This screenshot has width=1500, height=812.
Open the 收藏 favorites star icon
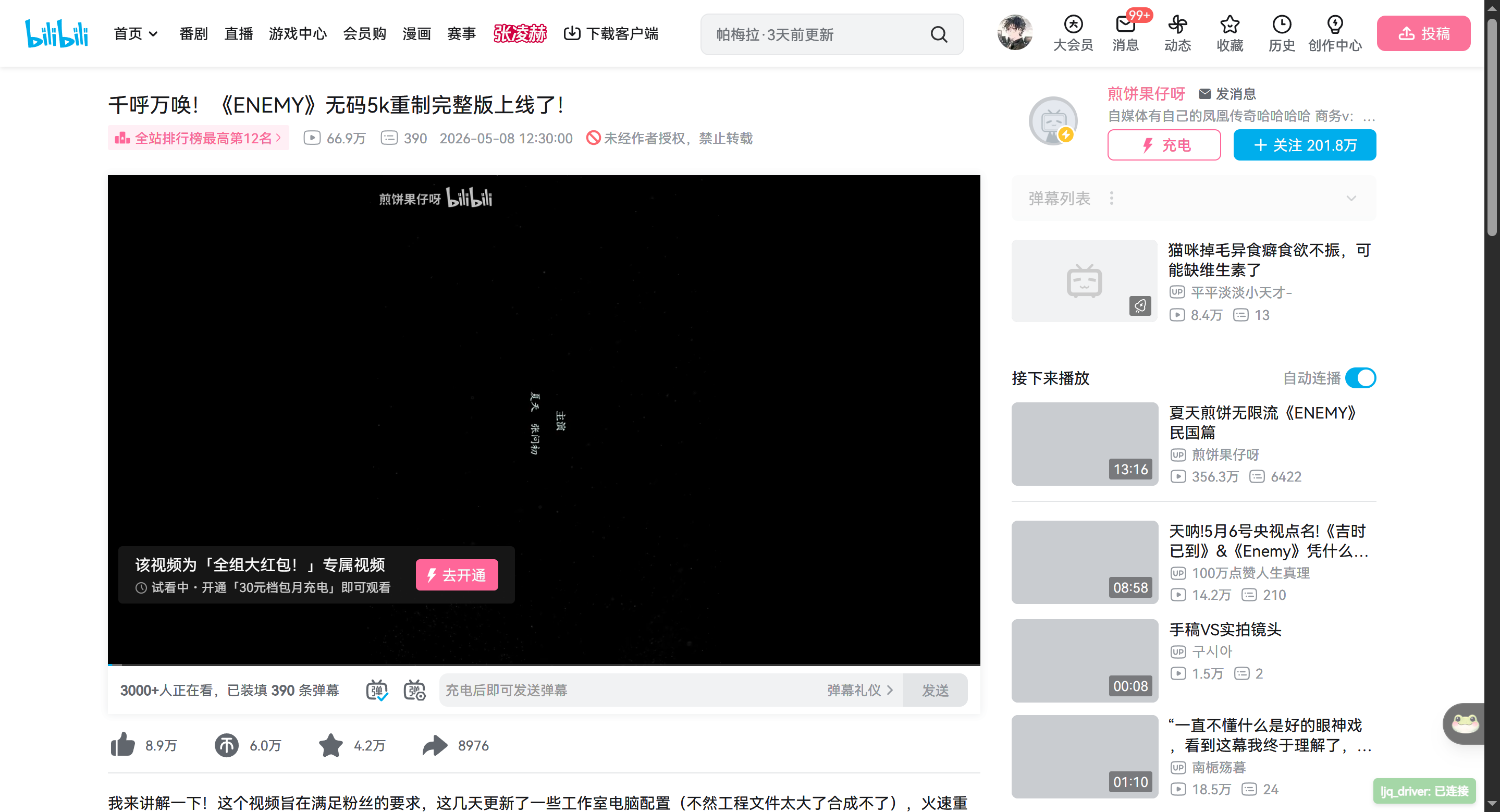1229,33
